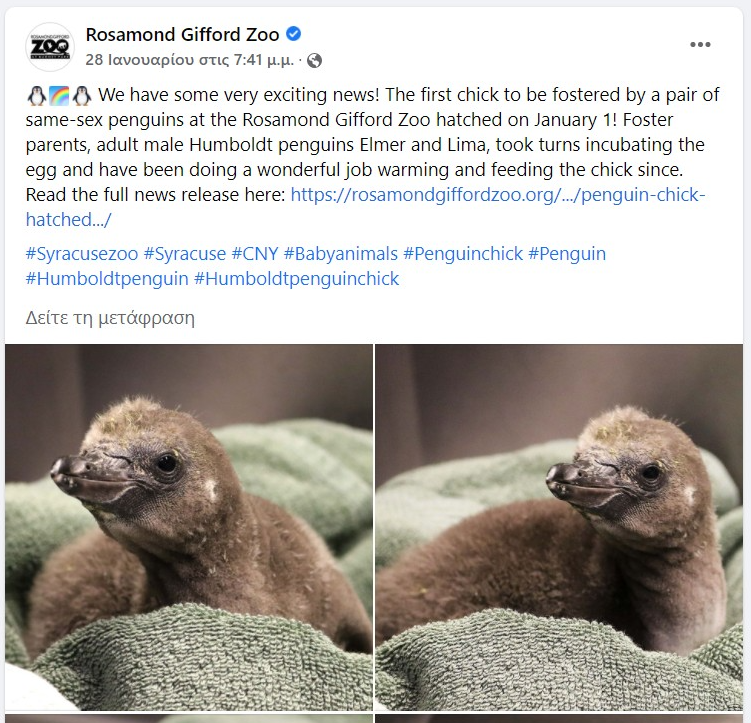Open the #Penguinchick hashtag
751x723 pixels.
tap(463, 253)
